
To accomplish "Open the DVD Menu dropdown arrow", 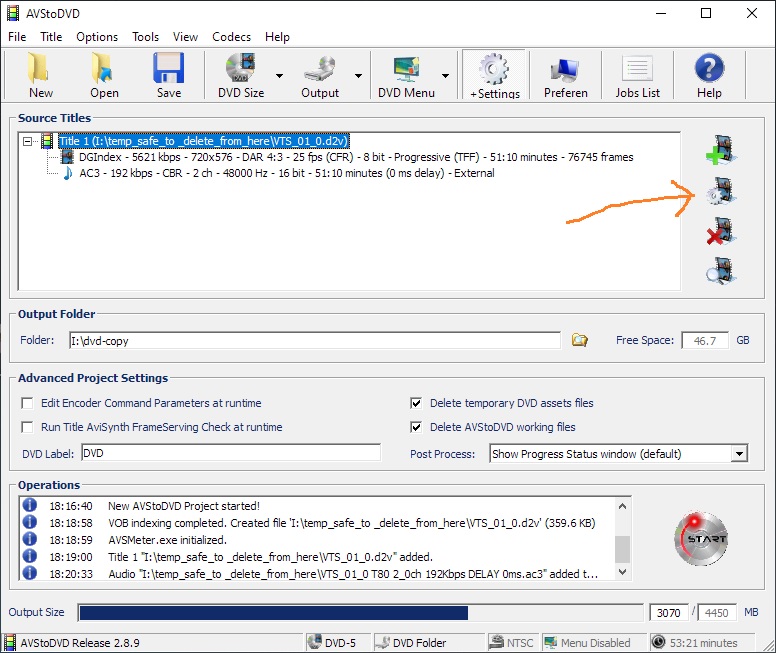I will 445,76.
